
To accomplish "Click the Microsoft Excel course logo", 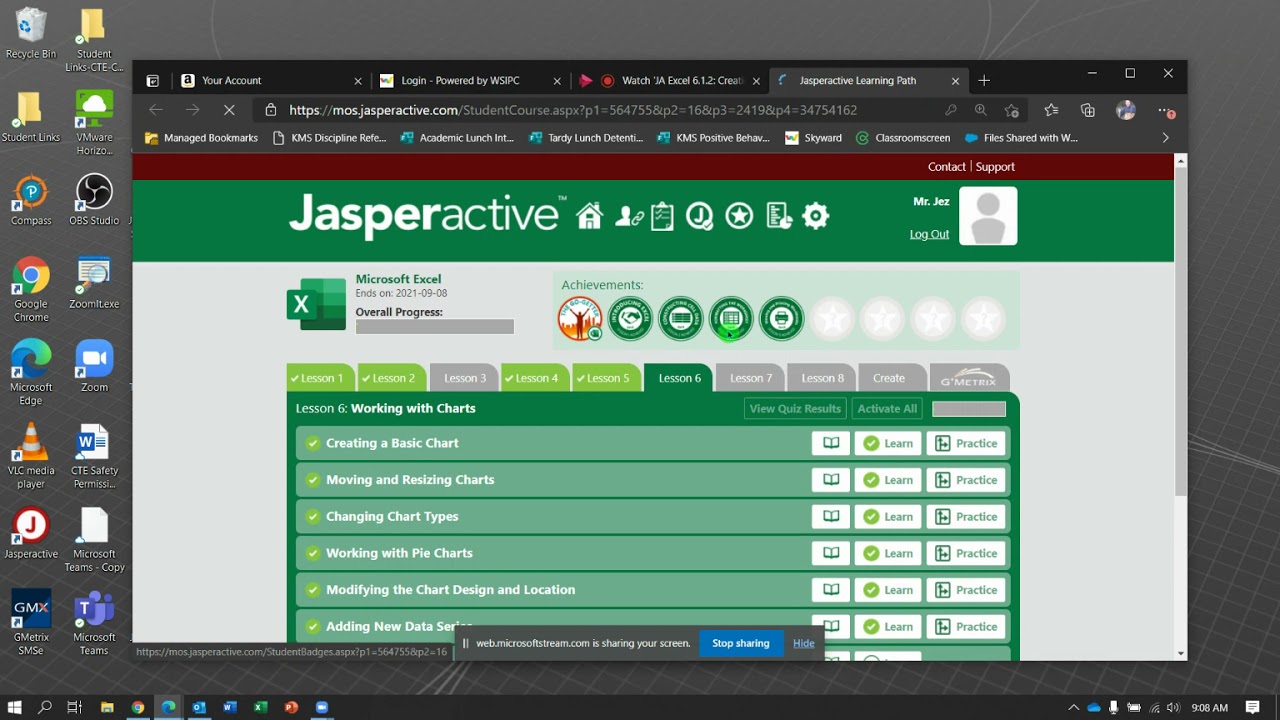I will pyautogui.click(x=316, y=304).
